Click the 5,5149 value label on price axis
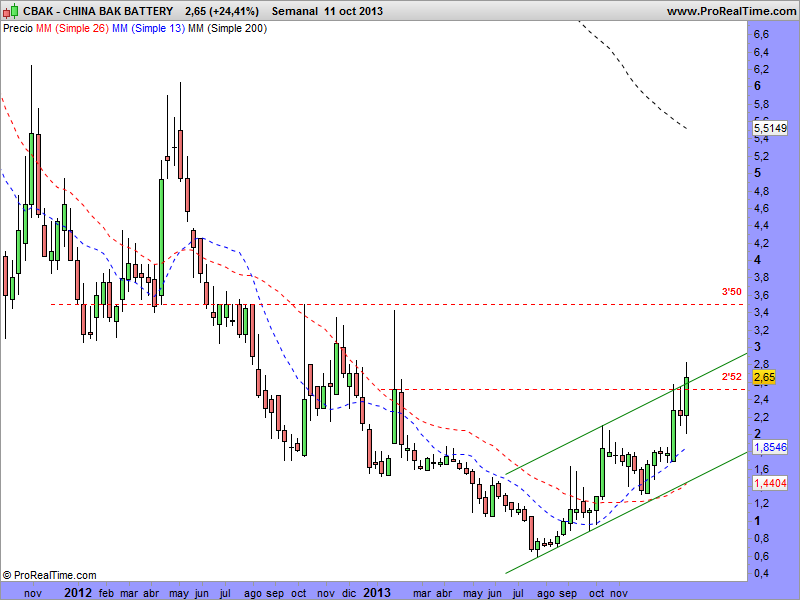Viewport: 800px width, 600px height. click(770, 128)
